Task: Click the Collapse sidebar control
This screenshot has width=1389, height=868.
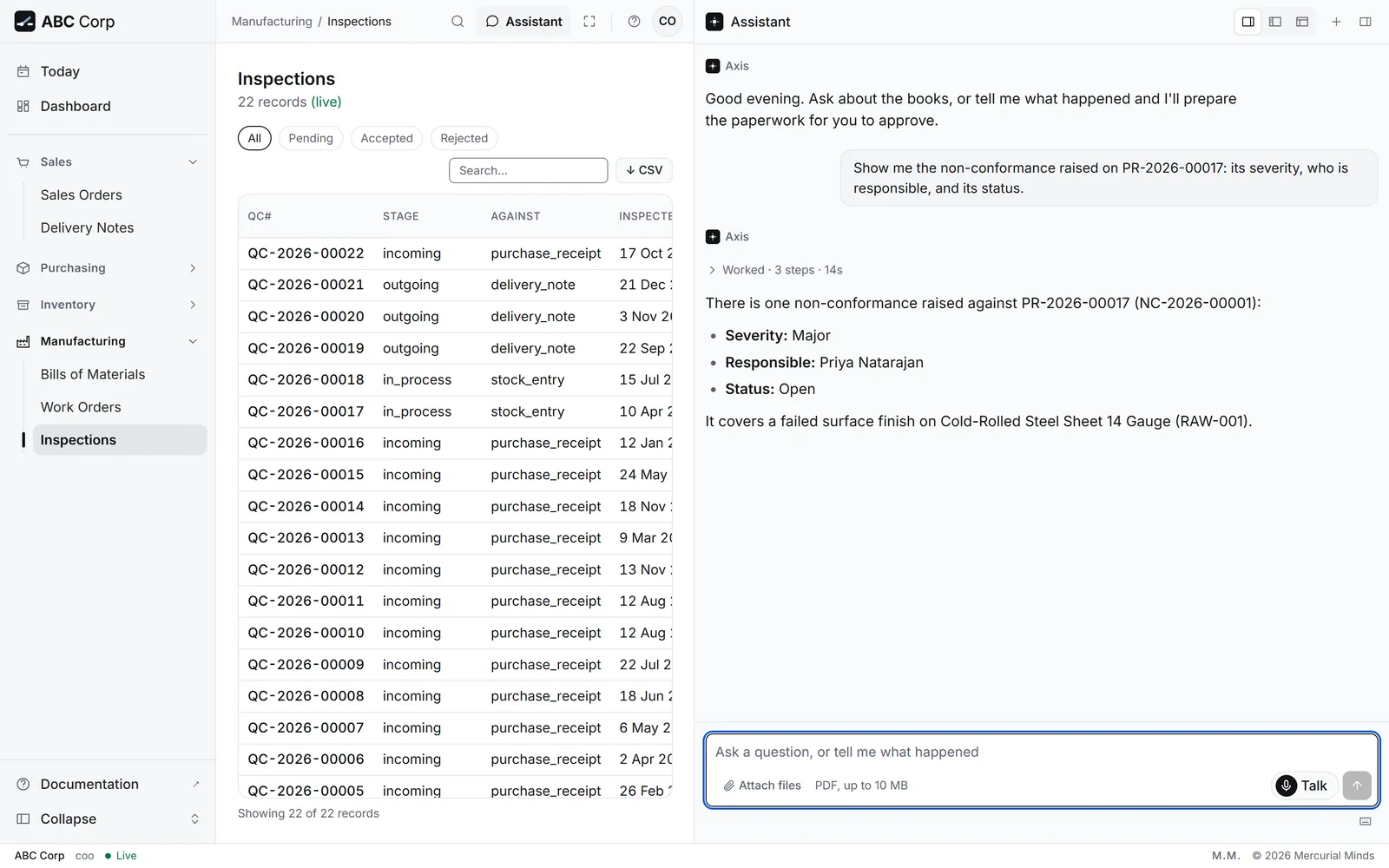Action: (x=108, y=819)
